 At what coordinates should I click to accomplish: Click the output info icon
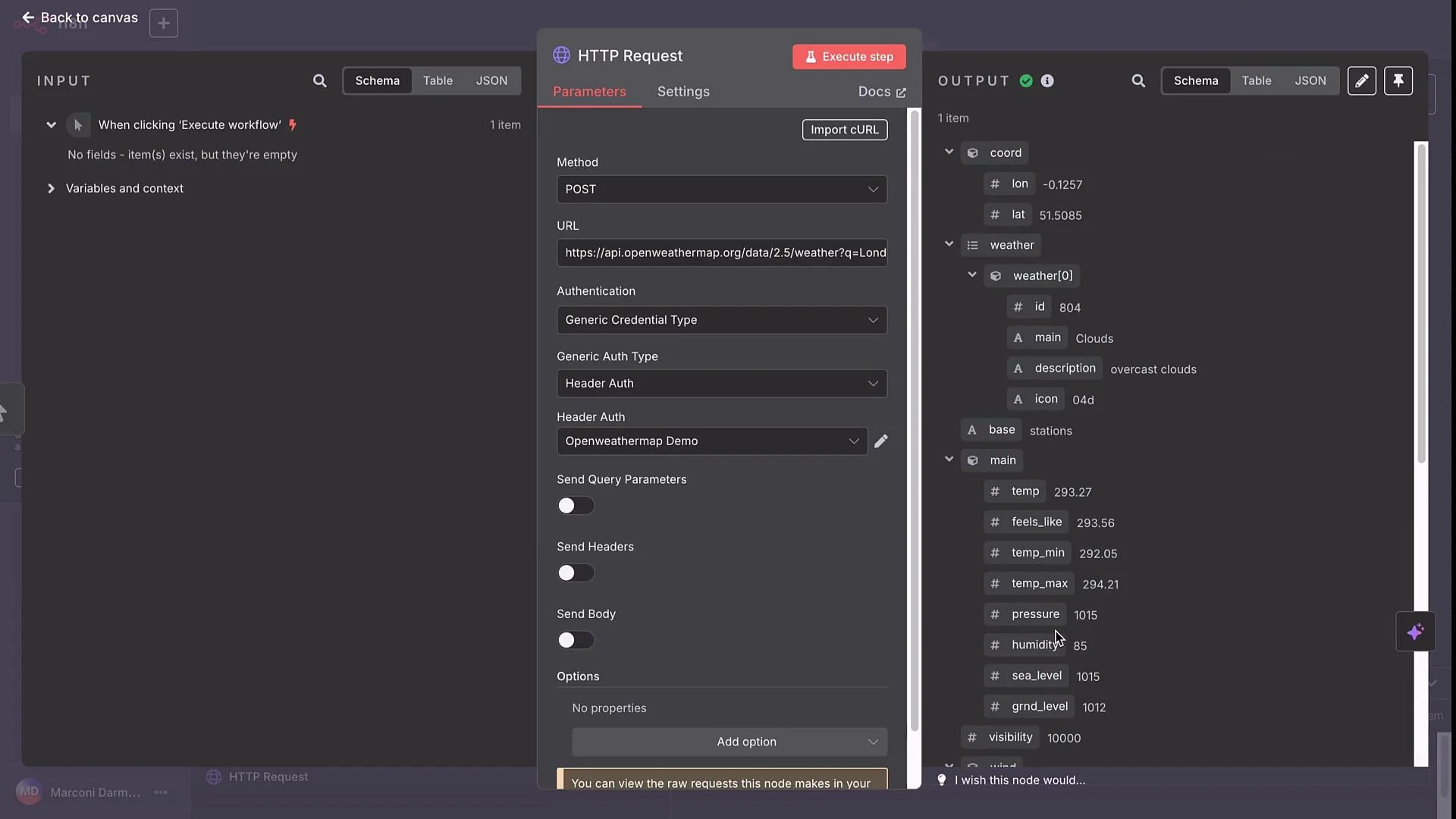pos(1047,80)
